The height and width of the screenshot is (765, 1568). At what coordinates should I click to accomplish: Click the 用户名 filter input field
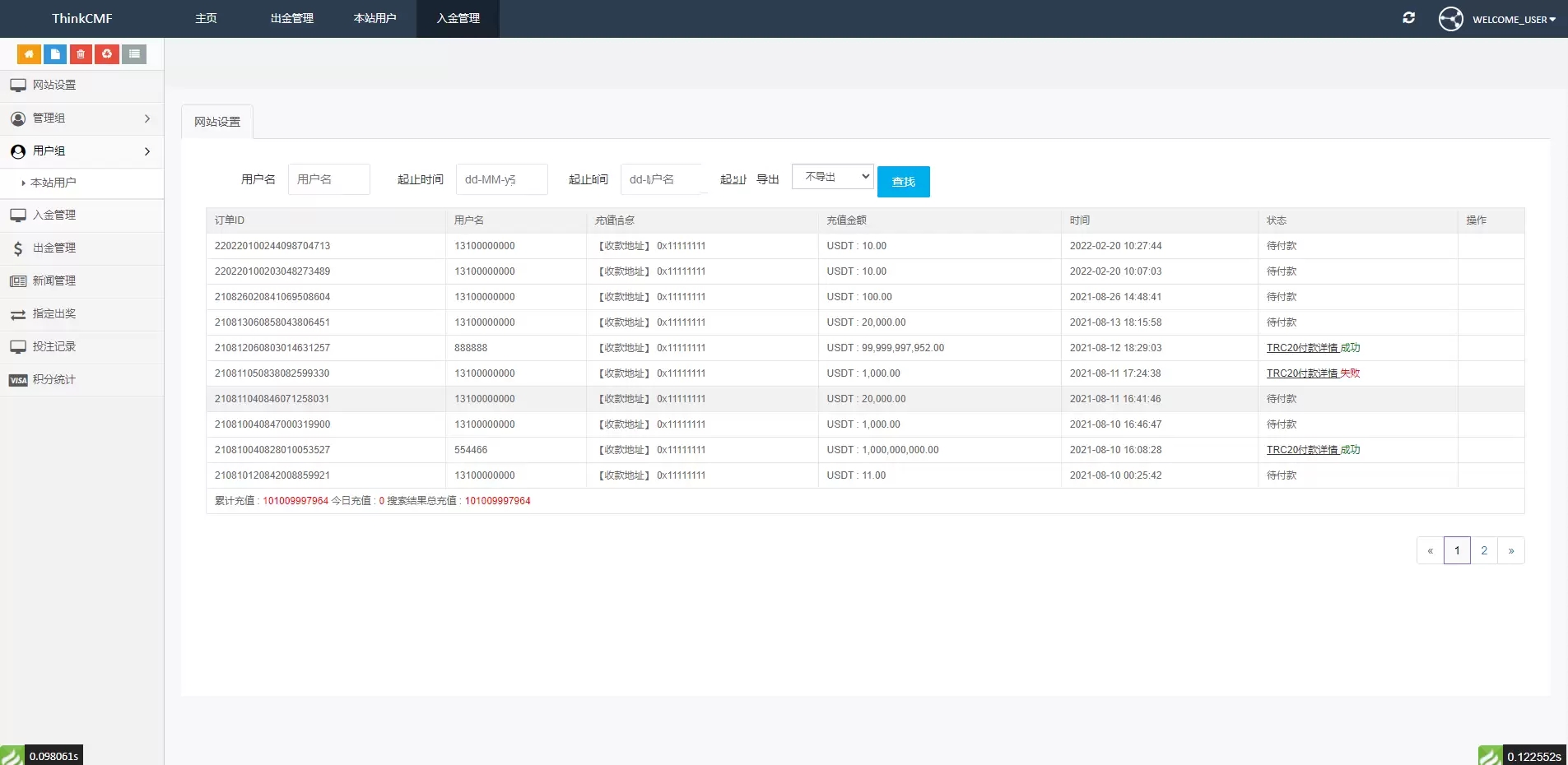pyautogui.click(x=328, y=179)
